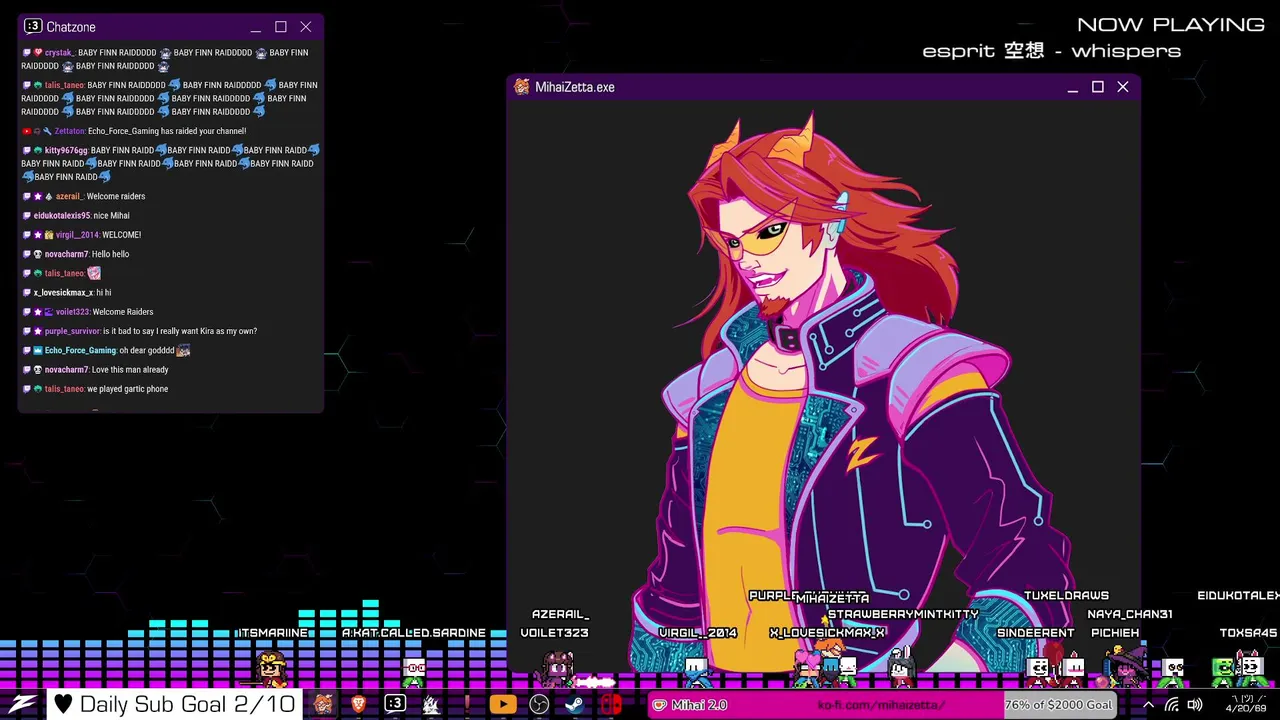Click the white ship taskbar icon
Viewport: 1280px width, 720px height.
[431, 704]
